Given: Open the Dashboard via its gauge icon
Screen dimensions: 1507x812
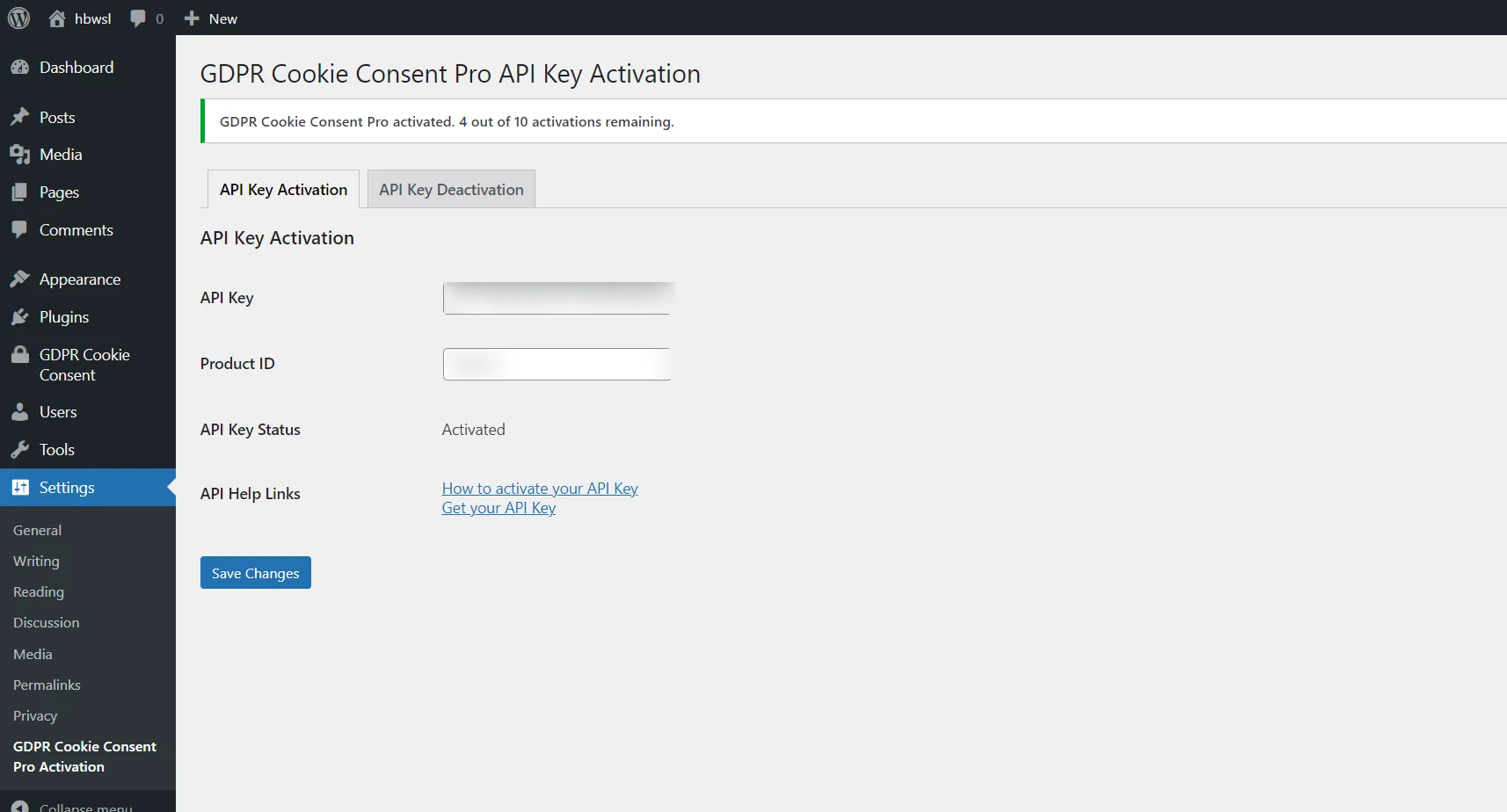Looking at the screenshot, I should [21, 67].
